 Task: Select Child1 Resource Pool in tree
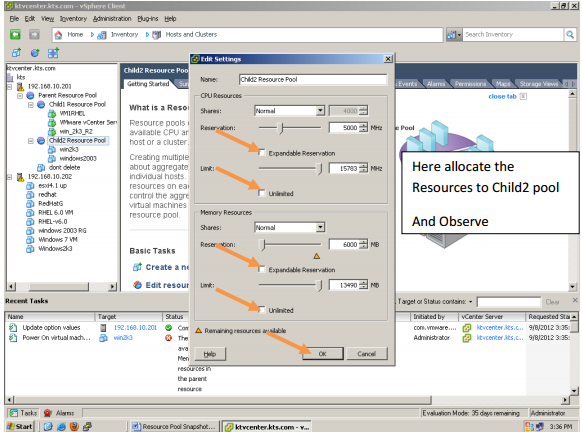pos(77,104)
